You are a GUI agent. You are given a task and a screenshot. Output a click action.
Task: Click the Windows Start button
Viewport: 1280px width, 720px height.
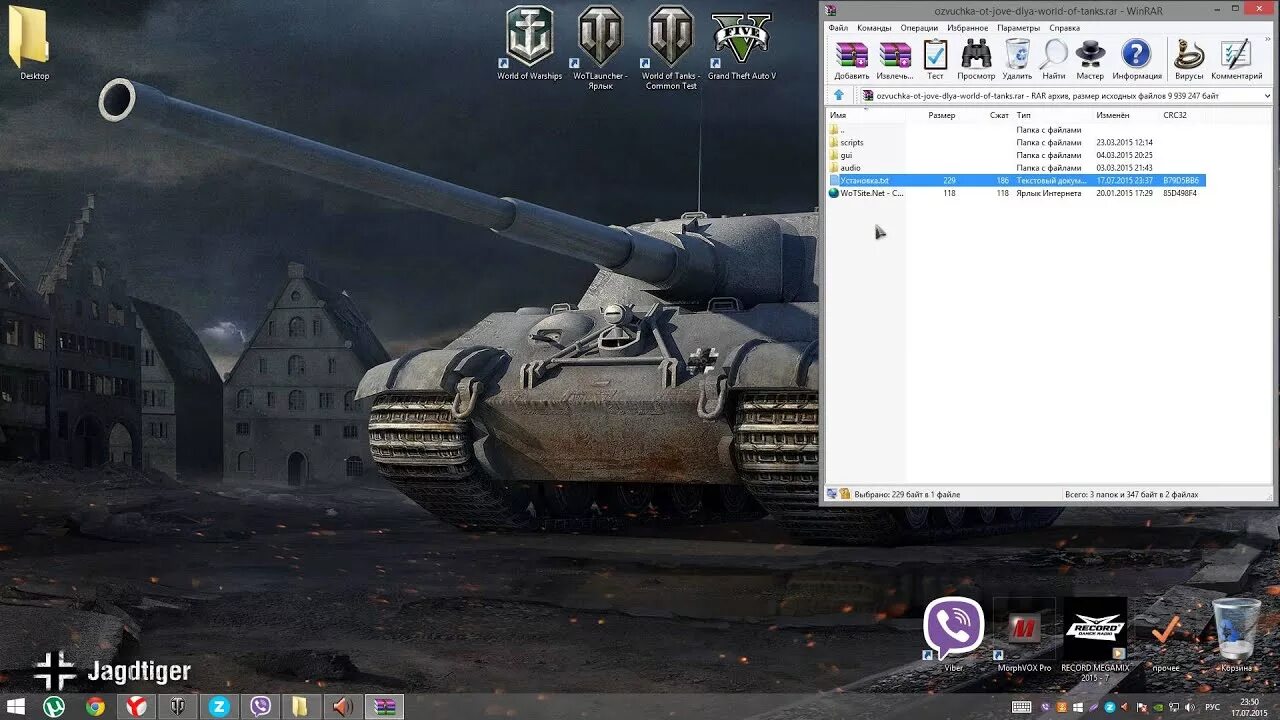tap(17, 707)
